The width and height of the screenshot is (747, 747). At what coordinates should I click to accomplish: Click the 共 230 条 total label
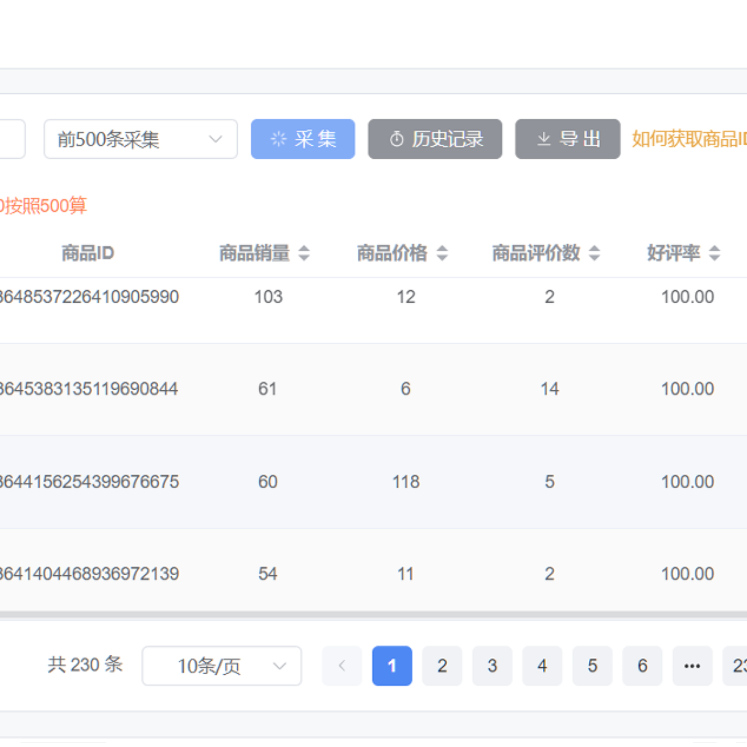pyautogui.click(x=85, y=665)
